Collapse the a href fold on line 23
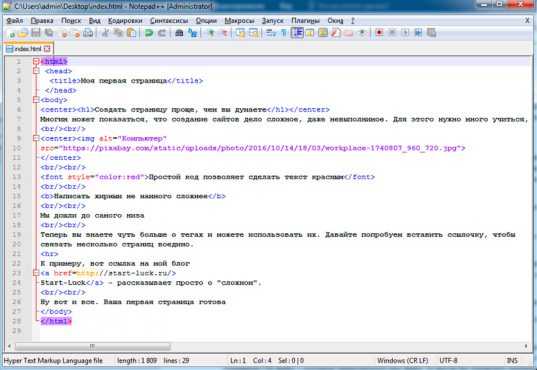537x370 pixels. pyautogui.click(x=36, y=273)
